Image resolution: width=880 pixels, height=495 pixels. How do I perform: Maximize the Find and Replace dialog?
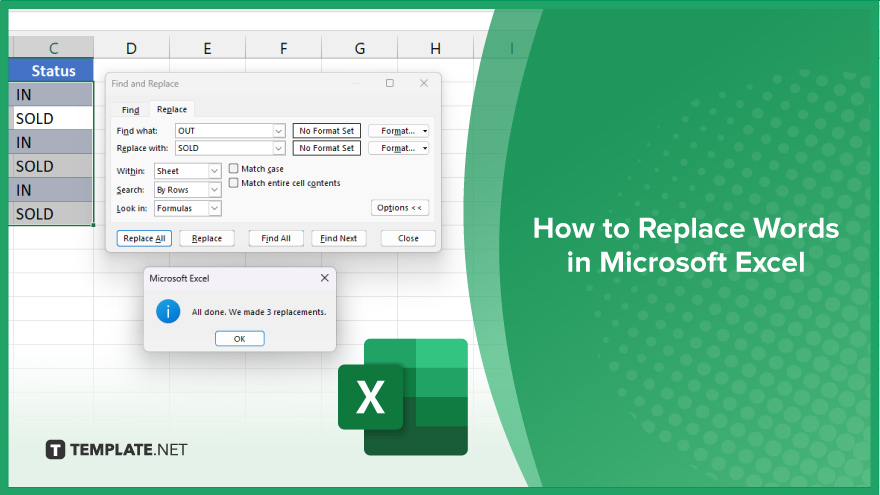tap(389, 83)
